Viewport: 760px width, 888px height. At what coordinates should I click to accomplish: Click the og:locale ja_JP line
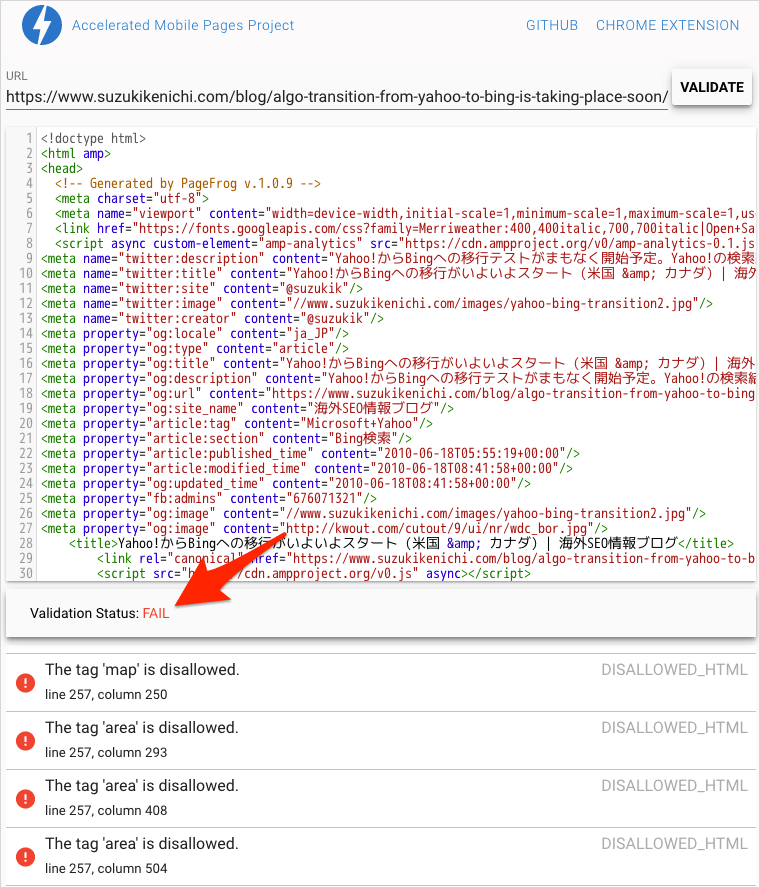pos(195,334)
